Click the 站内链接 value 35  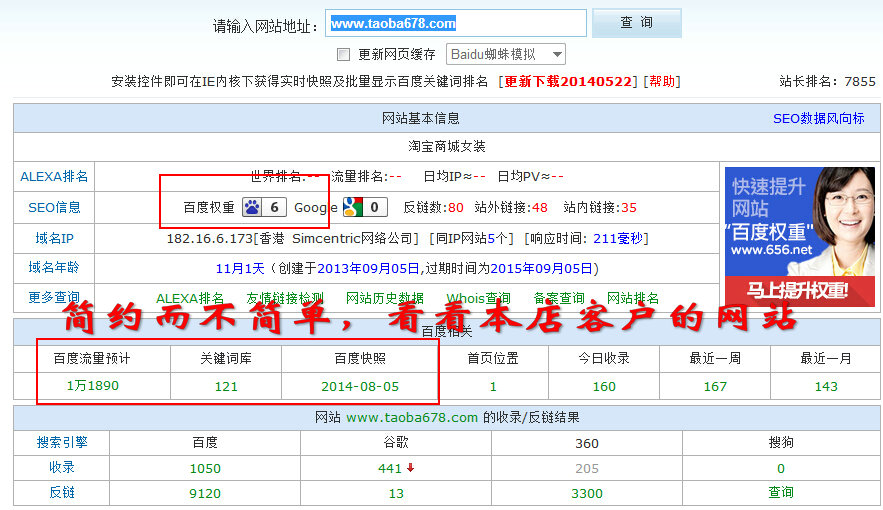(628, 208)
